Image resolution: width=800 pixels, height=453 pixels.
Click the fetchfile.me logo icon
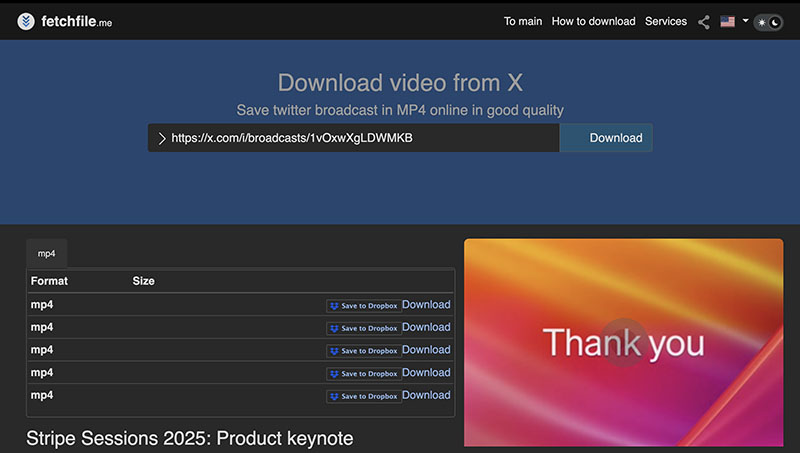[26, 21]
